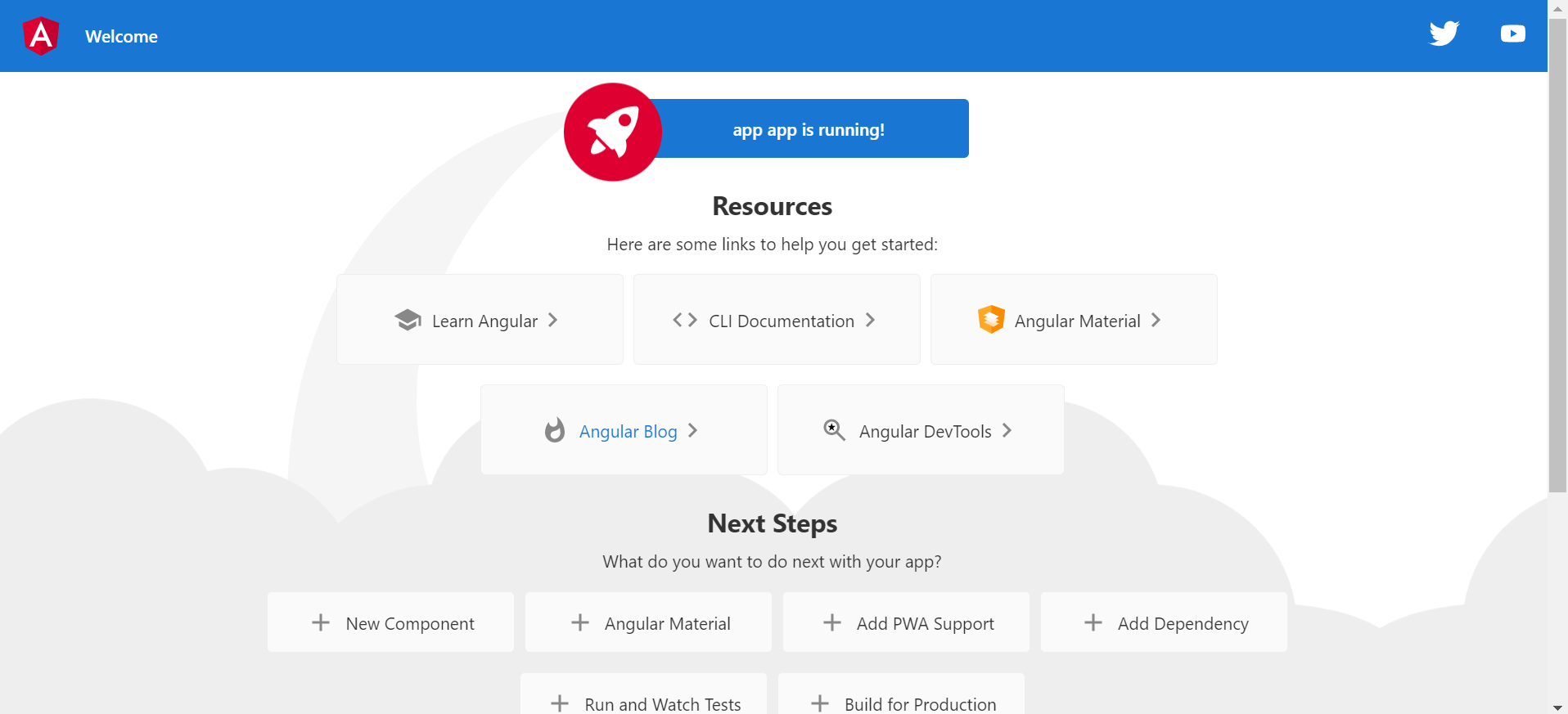The height and width of the screenshot is (714, 1568).
Task: Click the chevron next to Angular Material resource
Action: 1156,320
